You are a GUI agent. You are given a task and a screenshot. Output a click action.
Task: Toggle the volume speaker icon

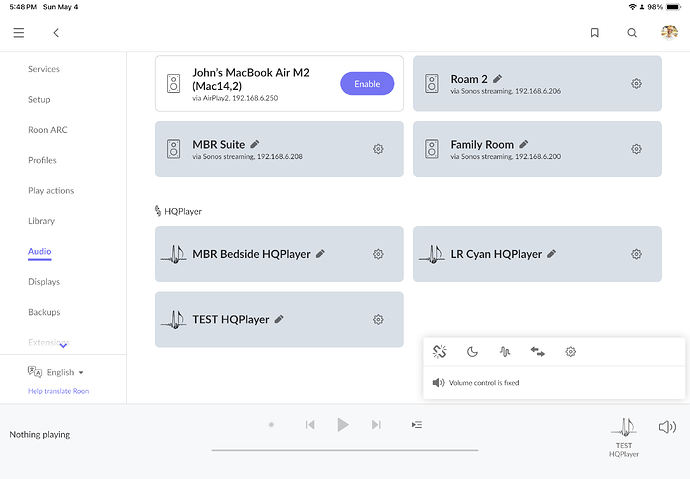coord(667,427)
